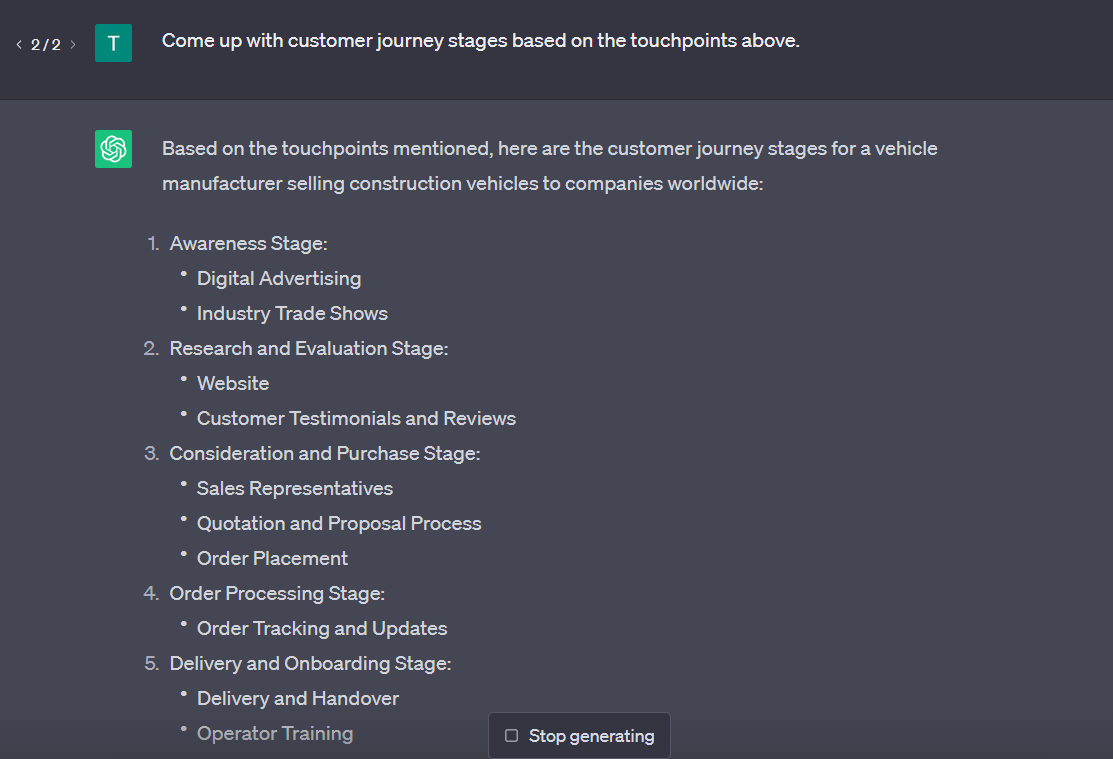Click the Industry Trade Shows bullet
This screenshot has height=759, width=1113.
292,313
